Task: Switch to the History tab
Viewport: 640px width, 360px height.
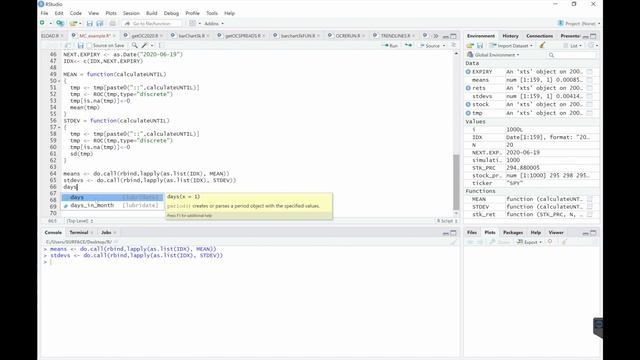Action: pyautogui.click(x=510, y=36)
